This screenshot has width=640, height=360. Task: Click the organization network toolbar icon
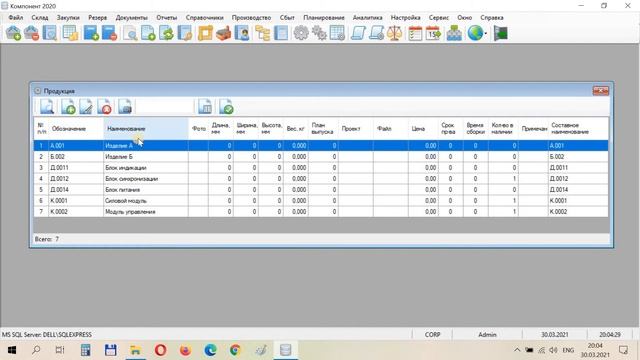click(454, 33)
